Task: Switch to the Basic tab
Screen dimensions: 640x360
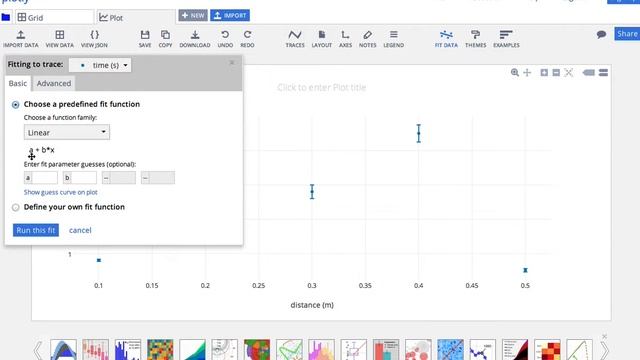Action: tap(18, 83)
